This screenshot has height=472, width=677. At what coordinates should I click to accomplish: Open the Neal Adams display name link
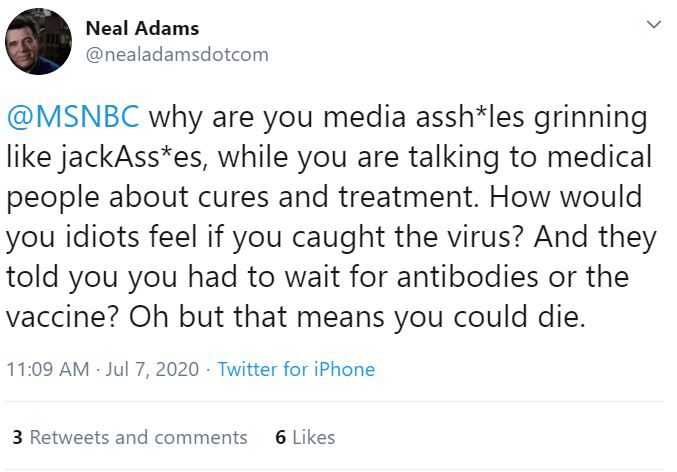coord(142,28)
